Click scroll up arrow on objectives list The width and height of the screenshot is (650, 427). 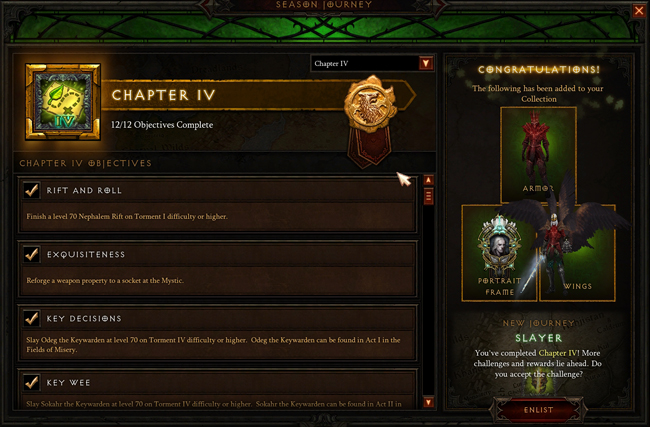pyautogui.click(x=429, y=180)
